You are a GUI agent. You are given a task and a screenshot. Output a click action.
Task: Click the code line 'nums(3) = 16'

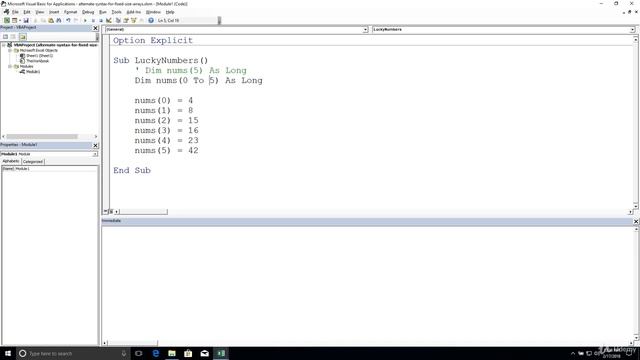tap(167, 131)
